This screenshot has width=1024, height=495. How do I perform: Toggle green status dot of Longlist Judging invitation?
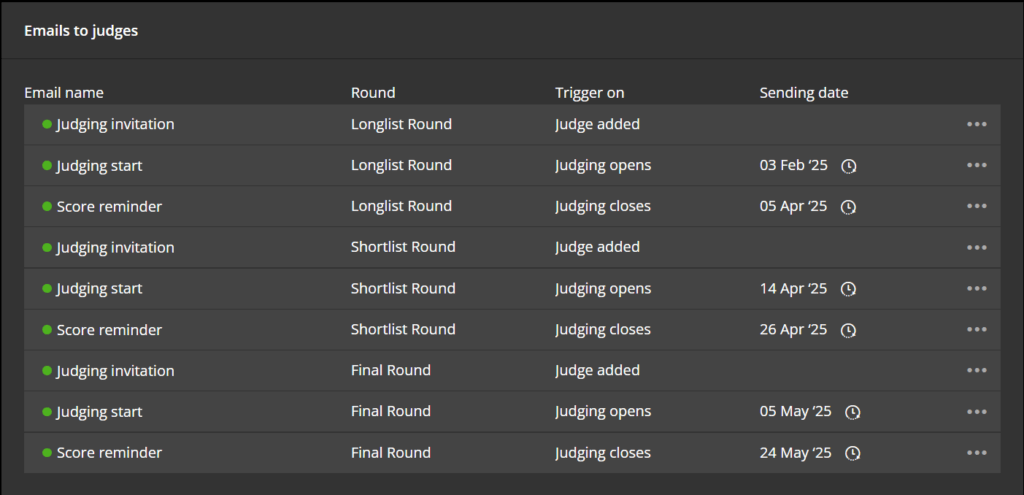[47, 124]
